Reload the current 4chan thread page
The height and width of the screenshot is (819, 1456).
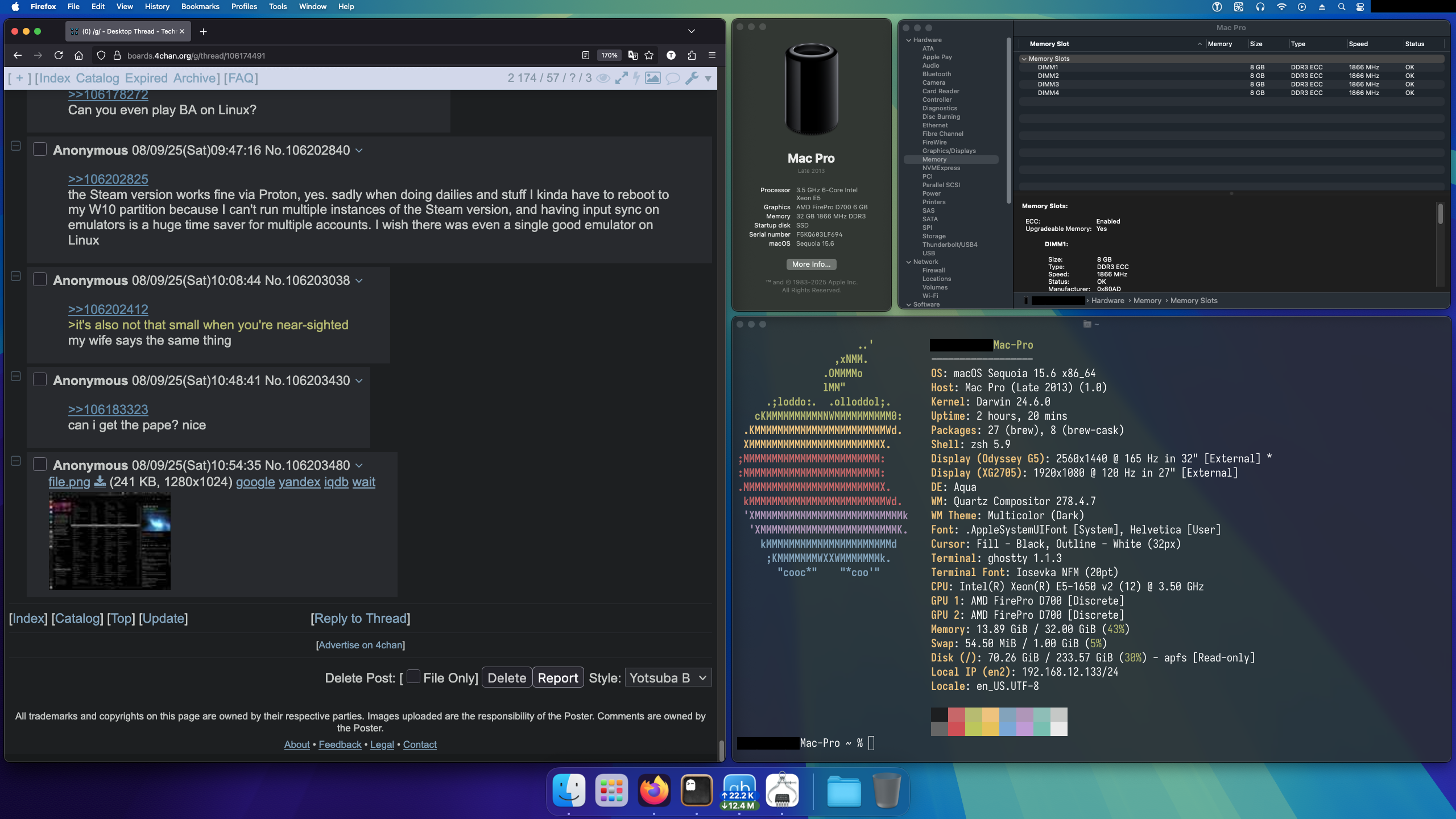coord(59,55)
